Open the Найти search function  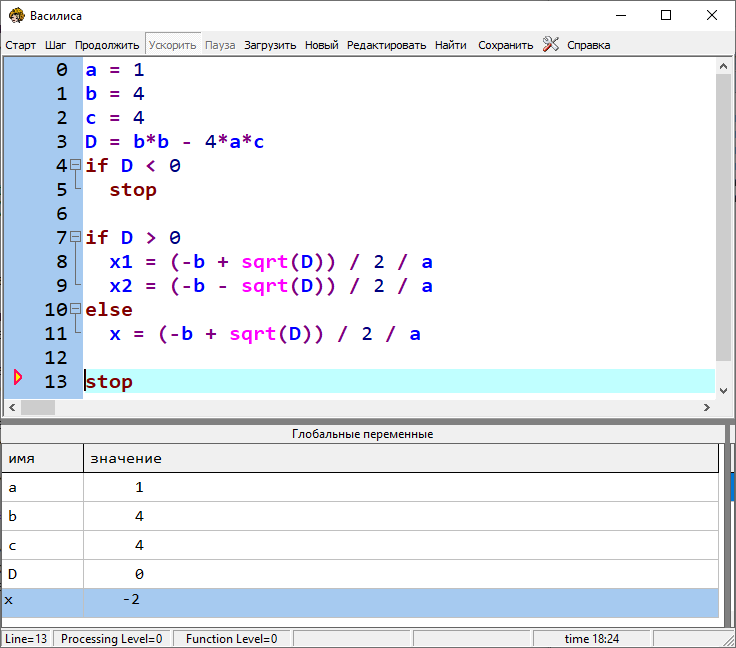(450, 45)
